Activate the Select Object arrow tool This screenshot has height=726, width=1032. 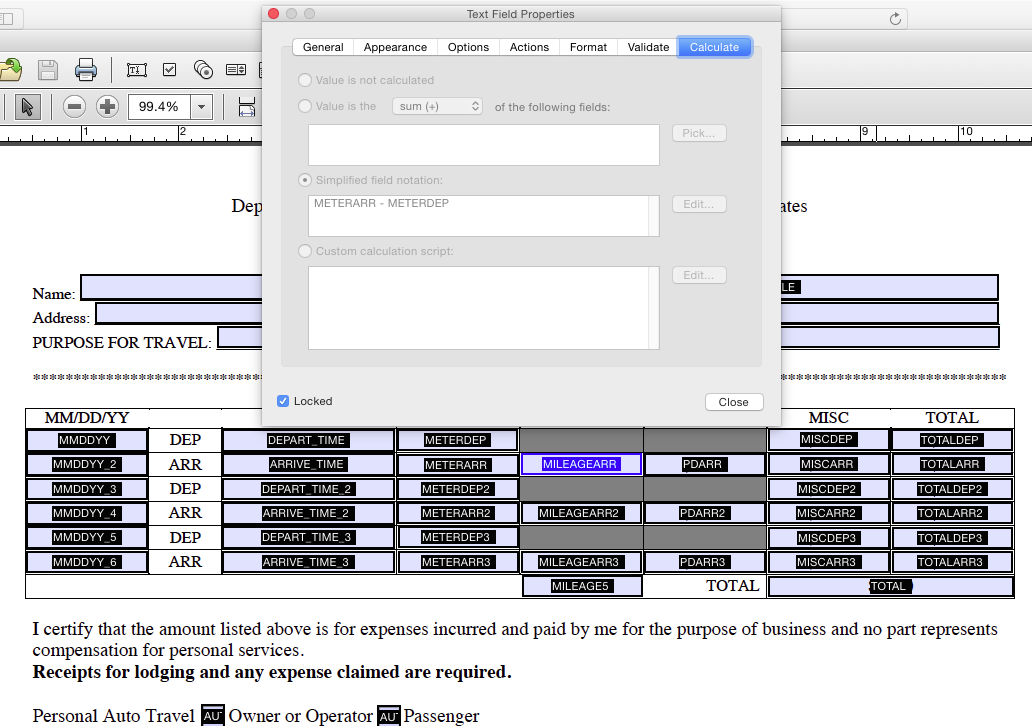pyautogui.click(x=27, y=106)
